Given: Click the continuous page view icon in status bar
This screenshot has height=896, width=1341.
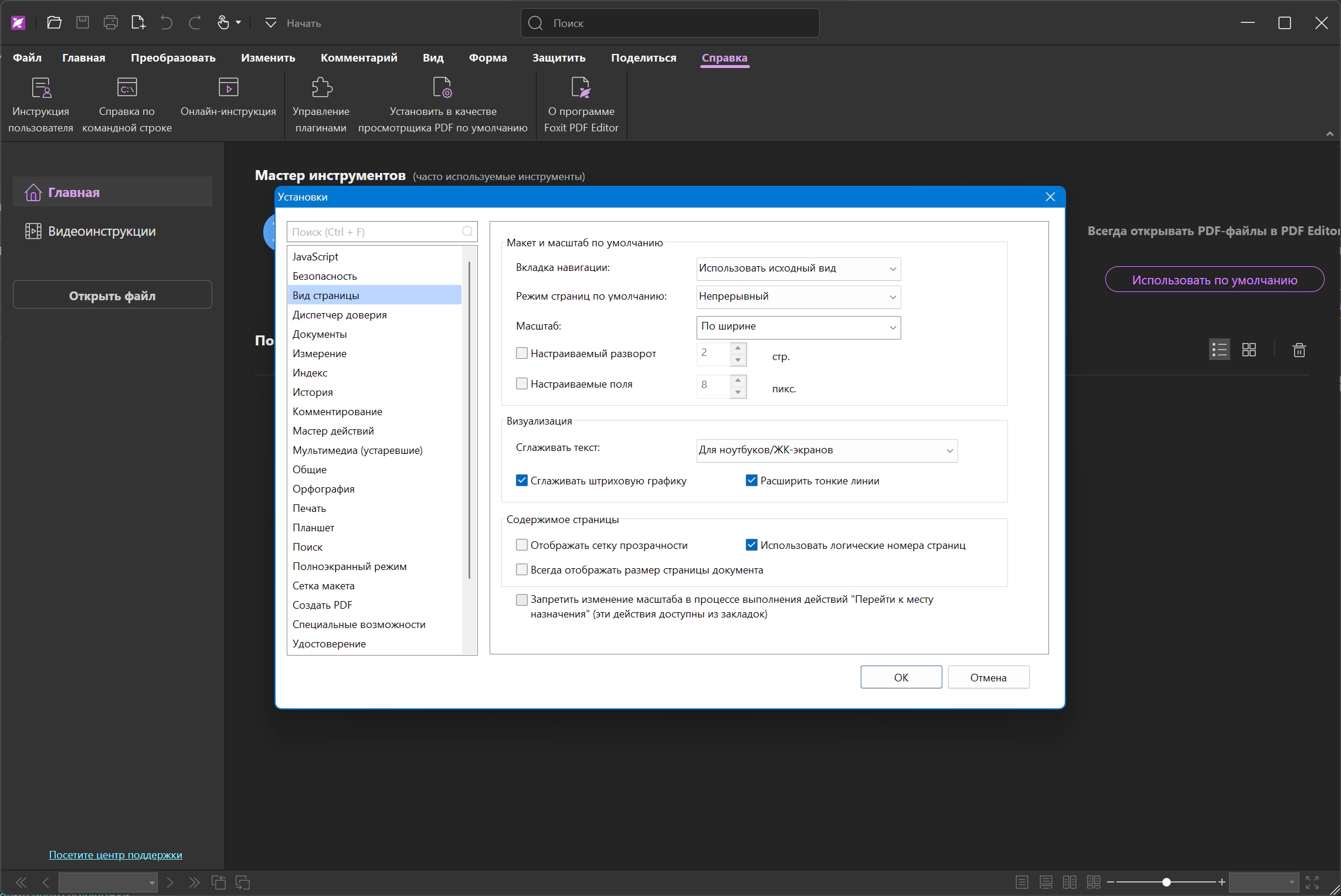Looking at the screenshot, I should coord(1045,882).
